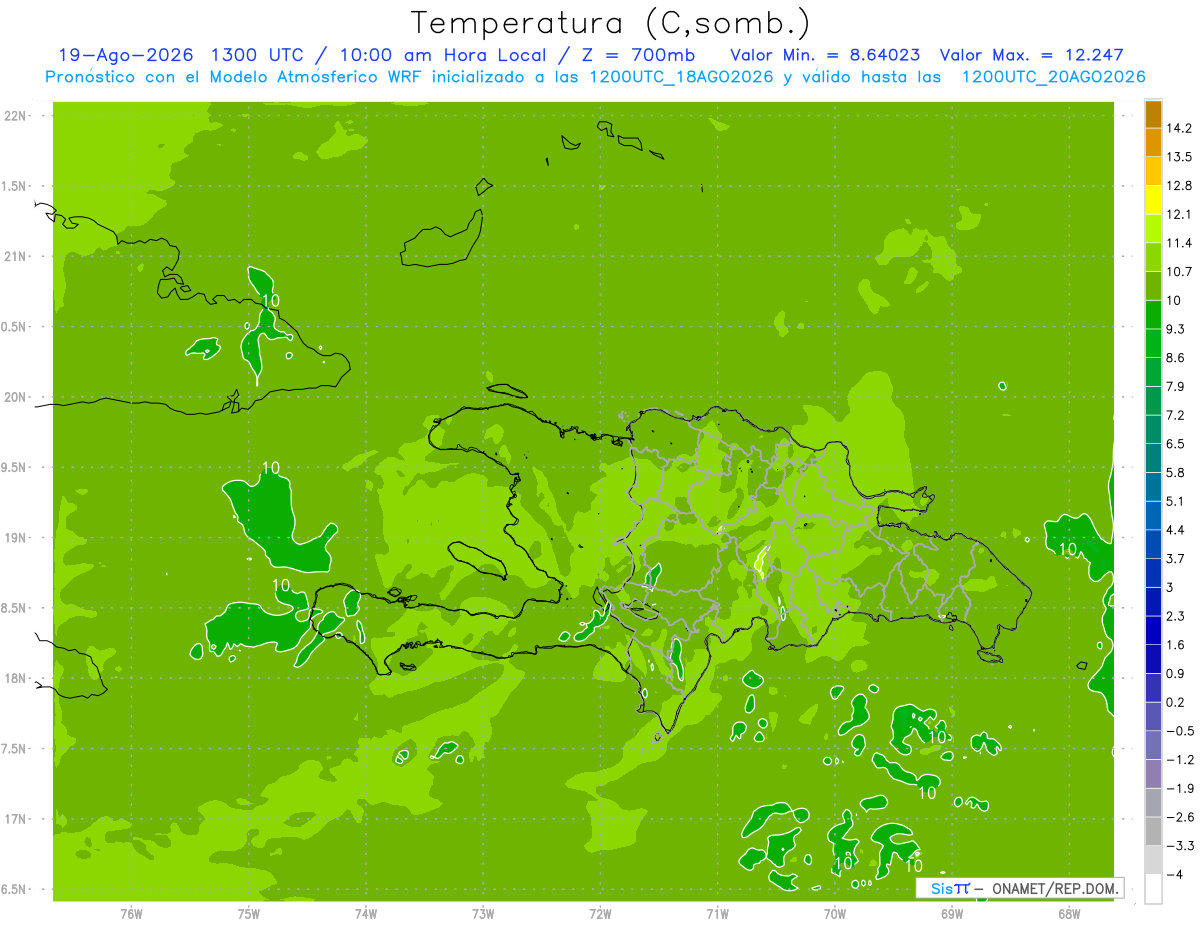This screenshot has height=927, width=1200.
Task: Pick the swatch between 9.3 and 10
Action: coord(1153,314)
